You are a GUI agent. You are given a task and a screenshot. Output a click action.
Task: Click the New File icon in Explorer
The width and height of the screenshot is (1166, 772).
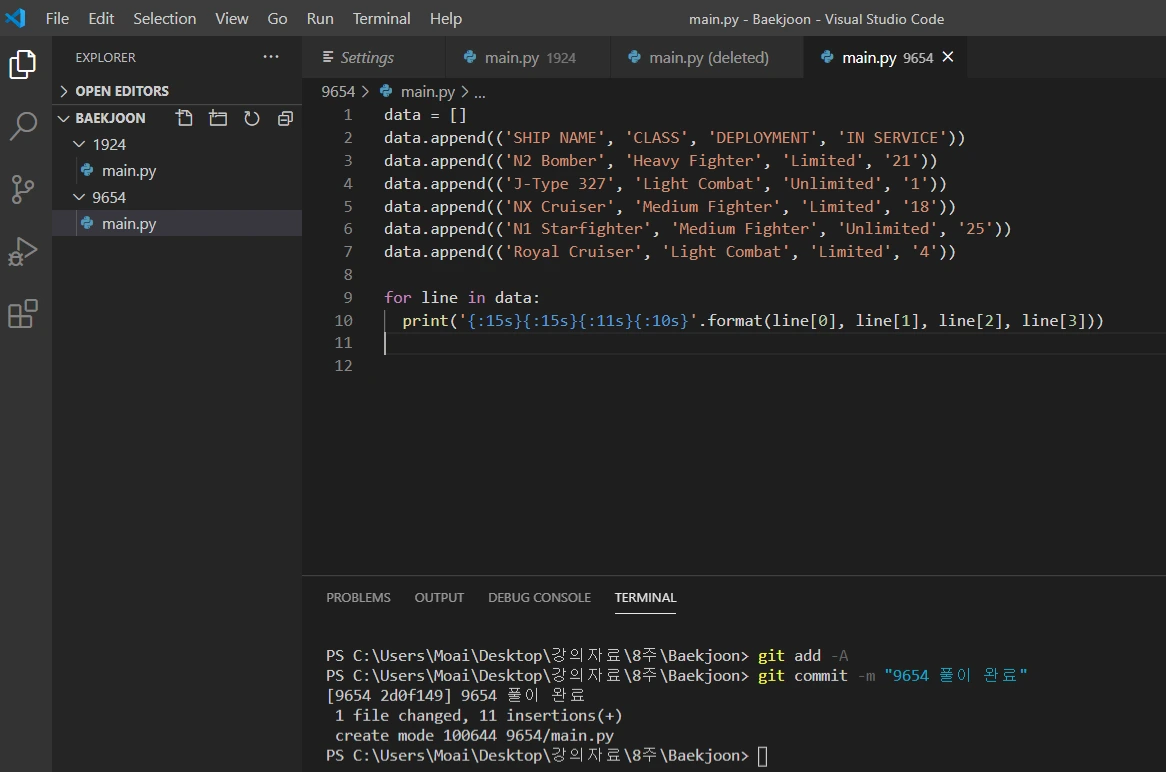184,118
